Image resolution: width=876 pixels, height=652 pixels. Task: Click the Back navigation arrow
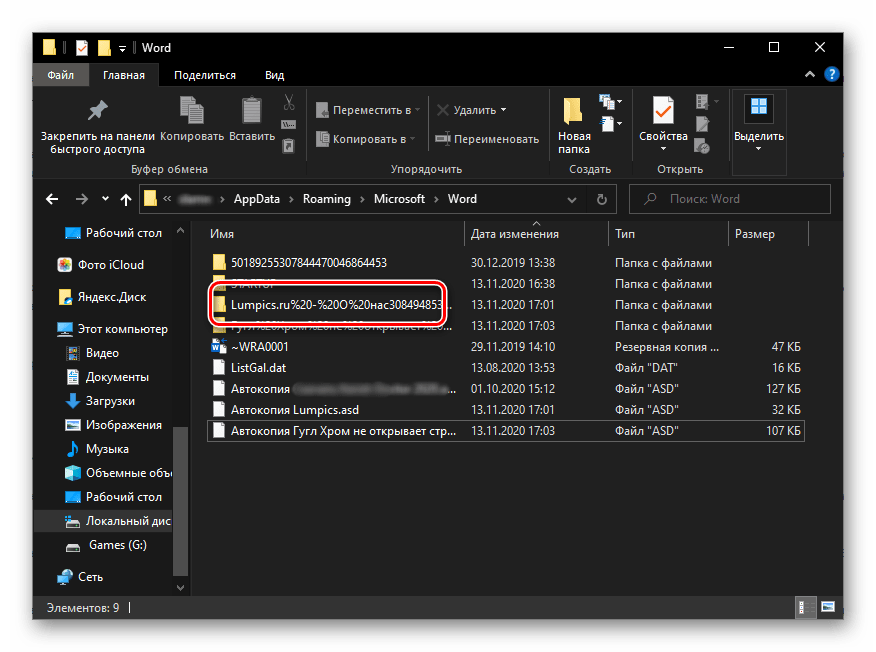coord(52,199)
